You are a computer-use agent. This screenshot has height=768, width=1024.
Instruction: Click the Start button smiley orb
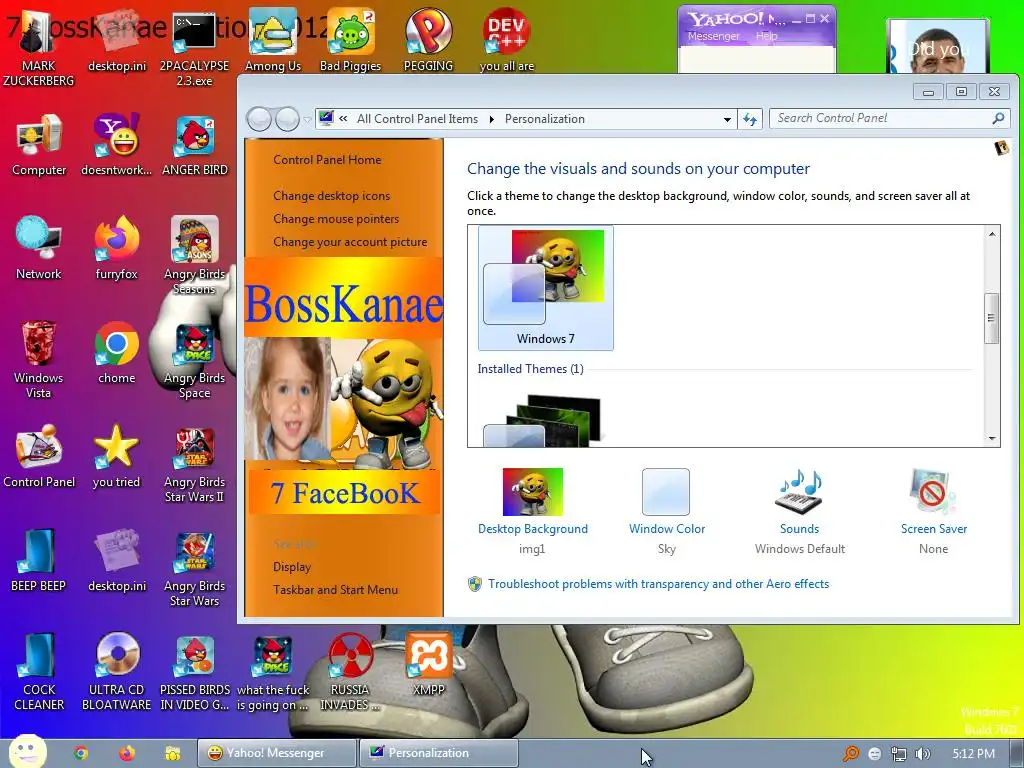click(x=26, y=752)
